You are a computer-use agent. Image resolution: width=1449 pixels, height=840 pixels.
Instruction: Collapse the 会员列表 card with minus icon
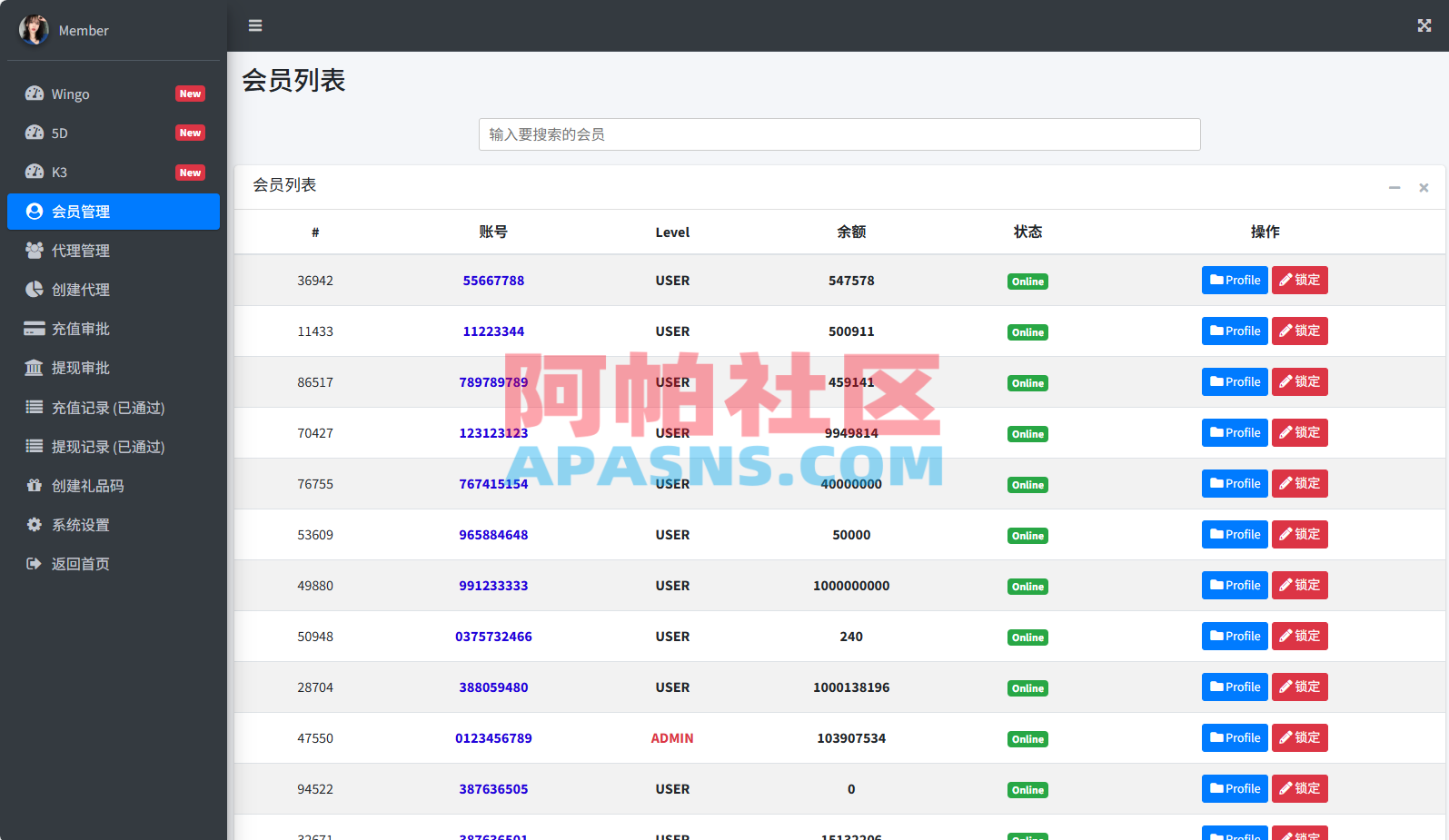coord(1394,187)
